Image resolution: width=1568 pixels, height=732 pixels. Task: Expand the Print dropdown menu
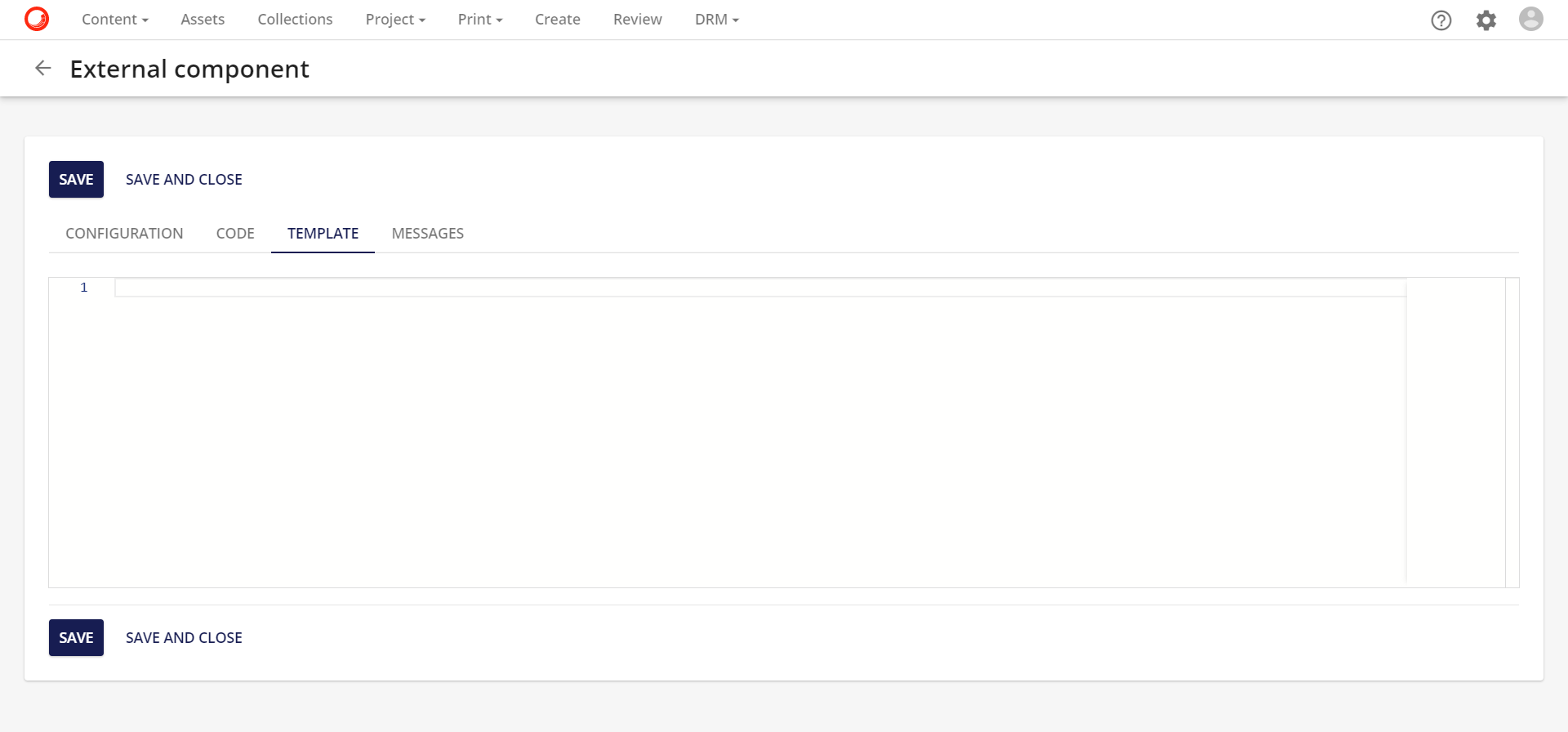(480, 20)
